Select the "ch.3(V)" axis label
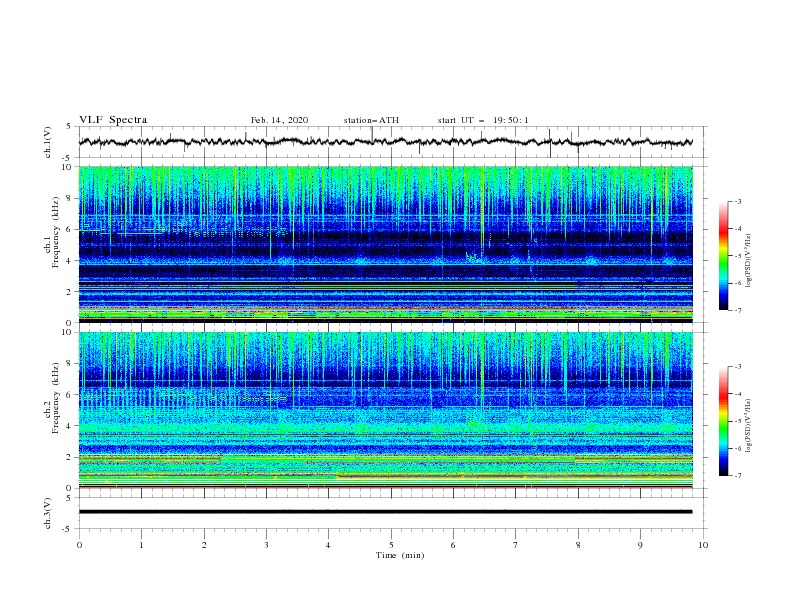 [x=48, y=513]
